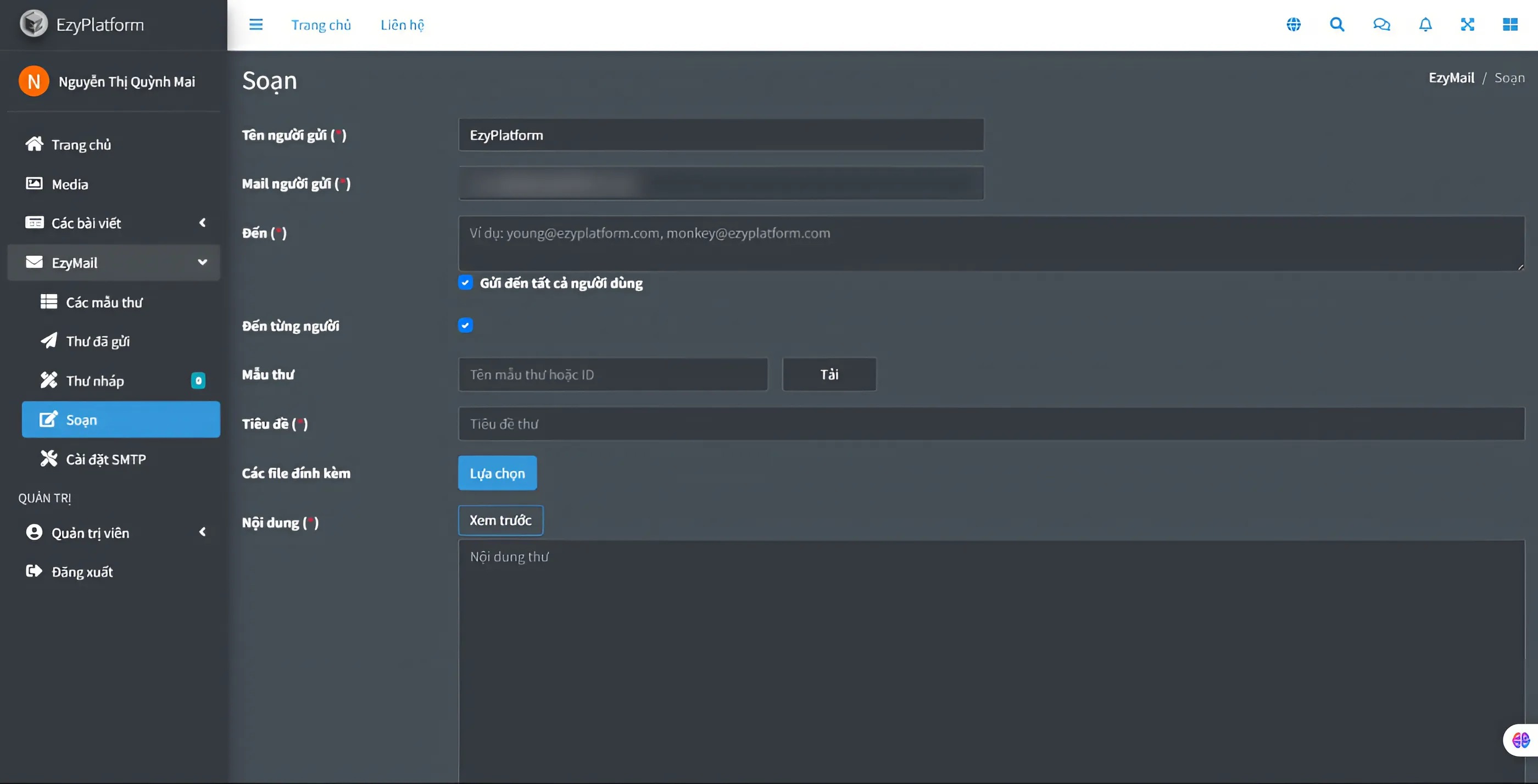
Task: Collapse the EzyMail submenu chevron
Action: point(202,262)
